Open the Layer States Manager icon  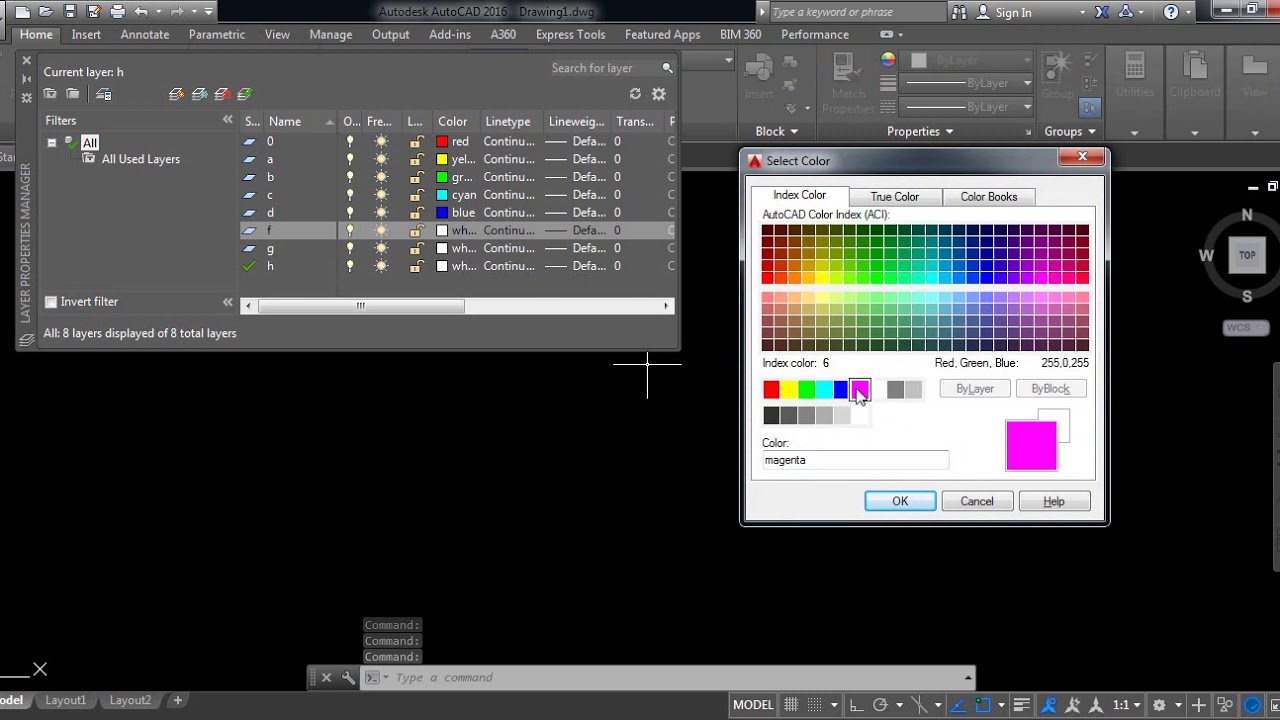[104, 94]
